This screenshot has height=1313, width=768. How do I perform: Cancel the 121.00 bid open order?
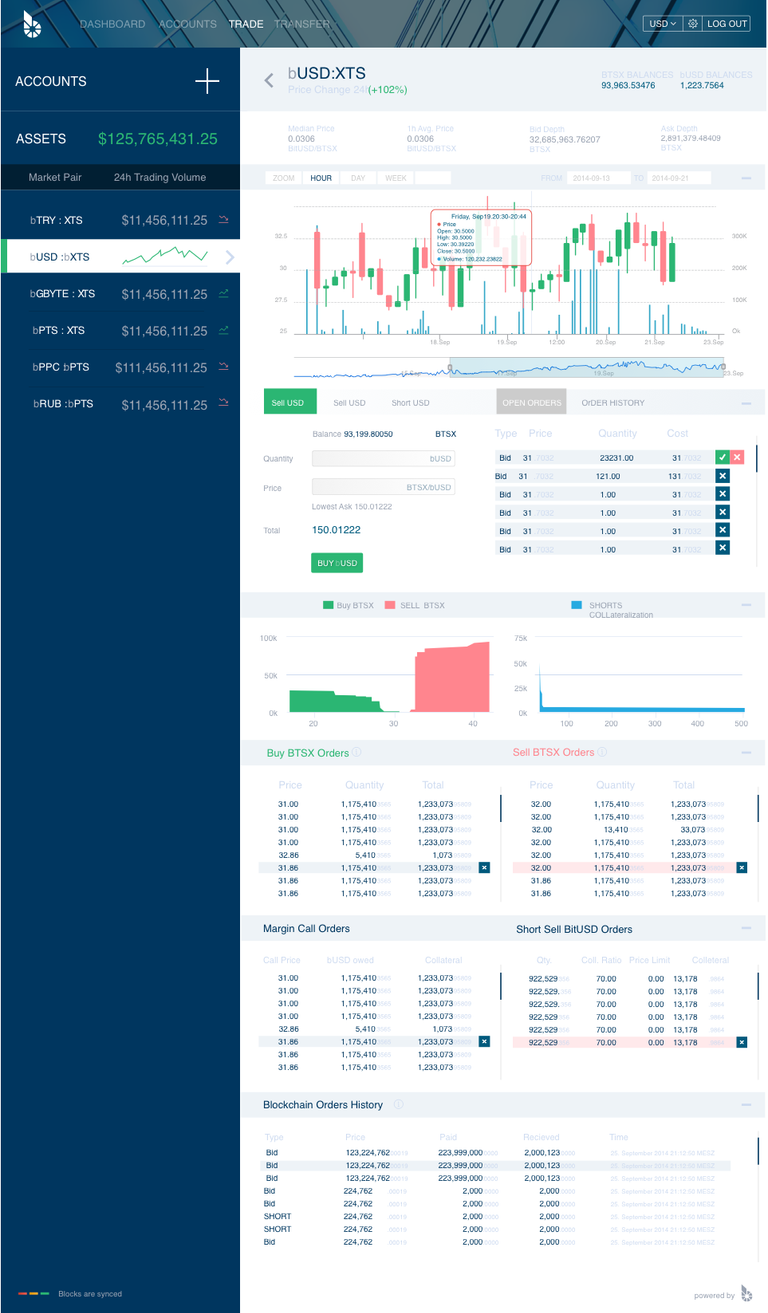coord(722,476)
